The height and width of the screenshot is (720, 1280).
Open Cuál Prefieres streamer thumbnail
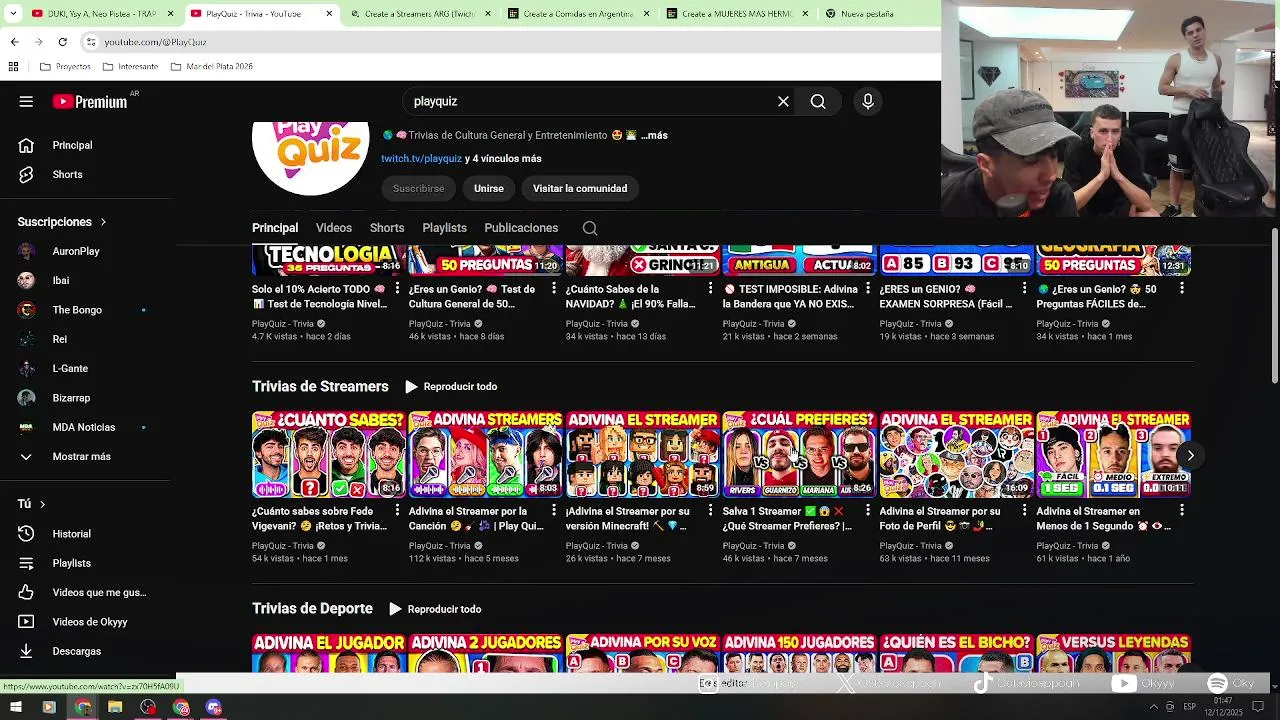click(x=799, y=454)
